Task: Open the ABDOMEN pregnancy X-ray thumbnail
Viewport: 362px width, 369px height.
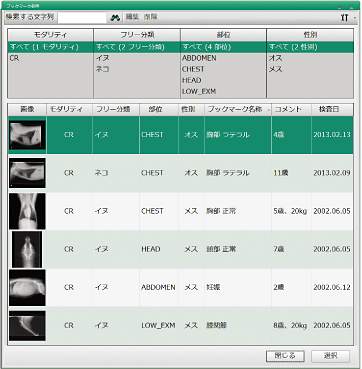Action: 27,288
